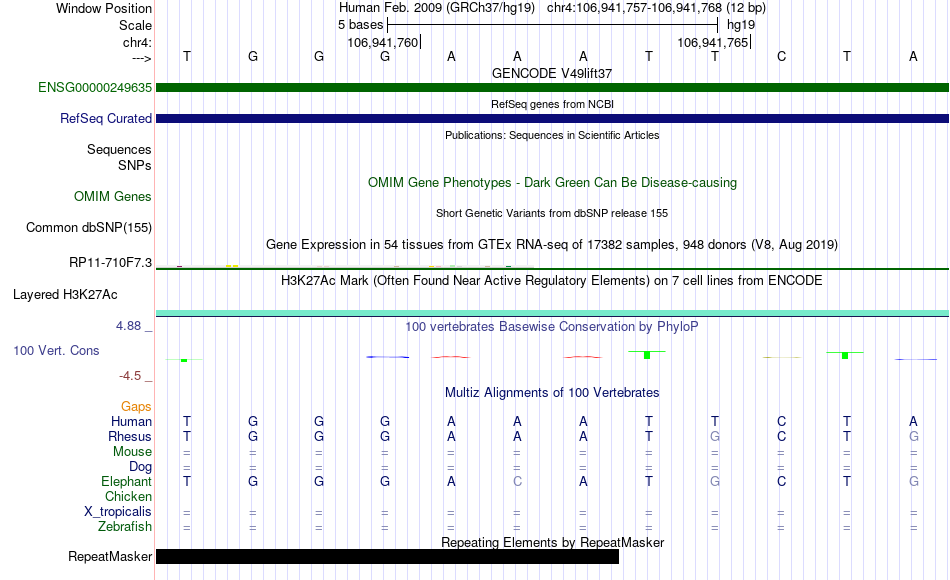Click the SNPs track label
950x580 pixels.
[135, 165]
